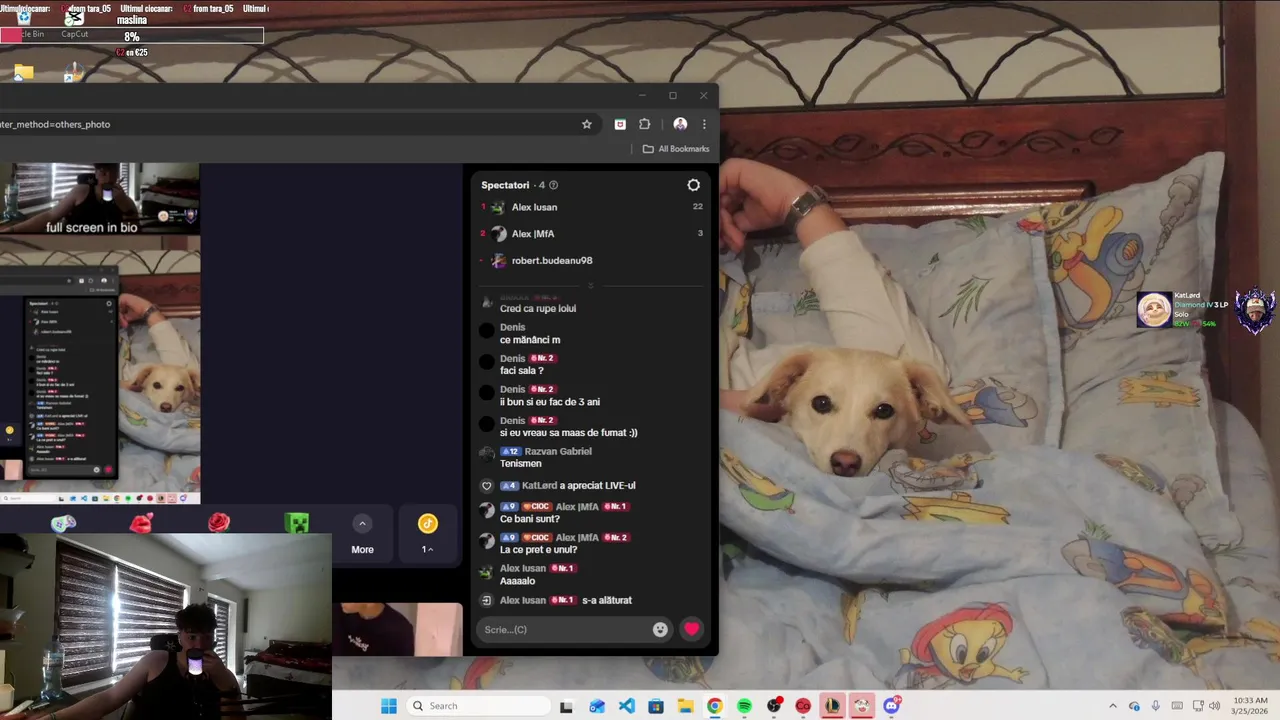Select the game controller gift

coord(63,523)
